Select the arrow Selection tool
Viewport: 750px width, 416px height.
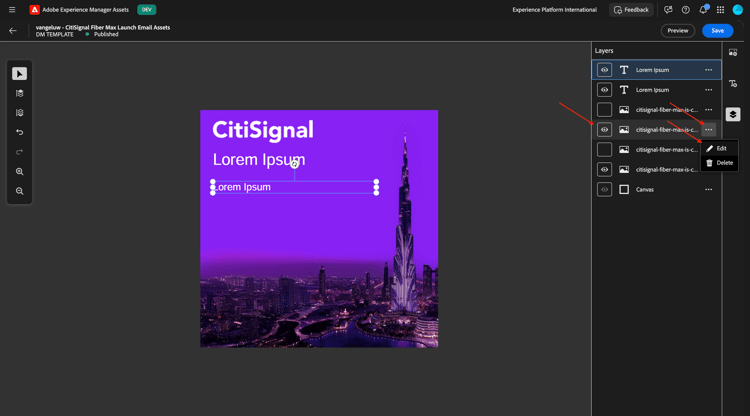(20, 74)
